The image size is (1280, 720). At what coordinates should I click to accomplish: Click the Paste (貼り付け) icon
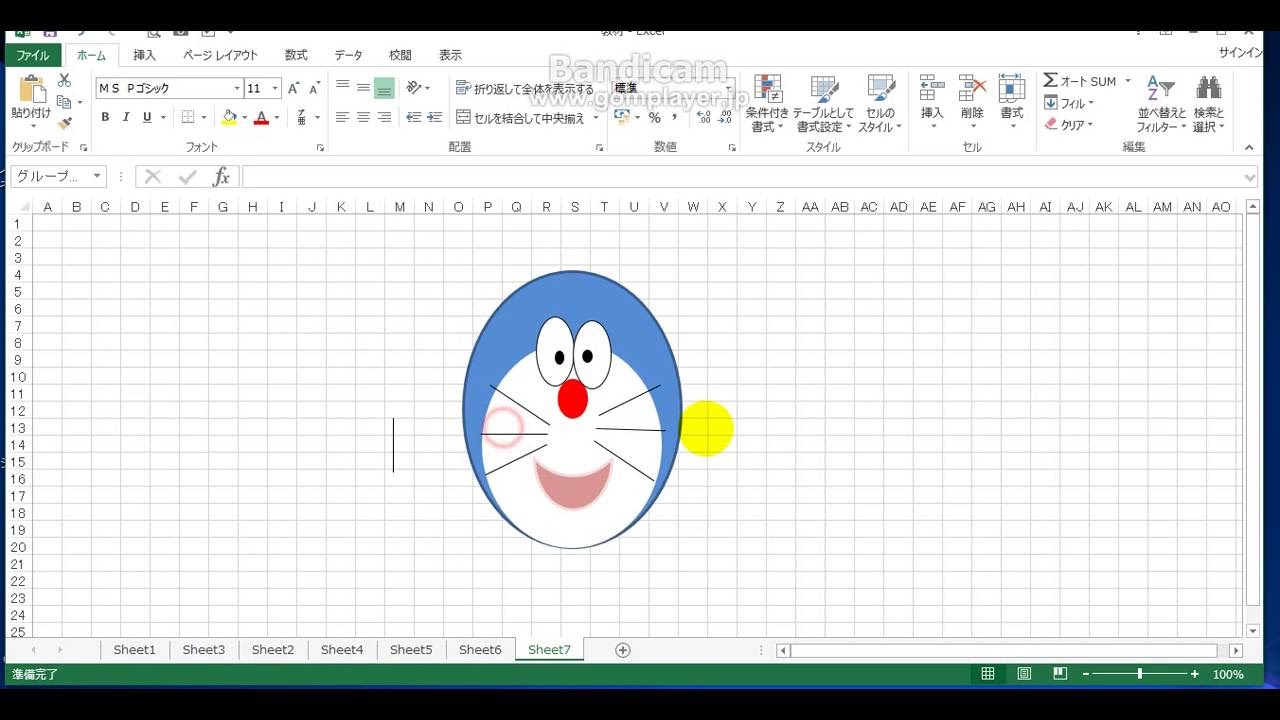tap(31, 90)
